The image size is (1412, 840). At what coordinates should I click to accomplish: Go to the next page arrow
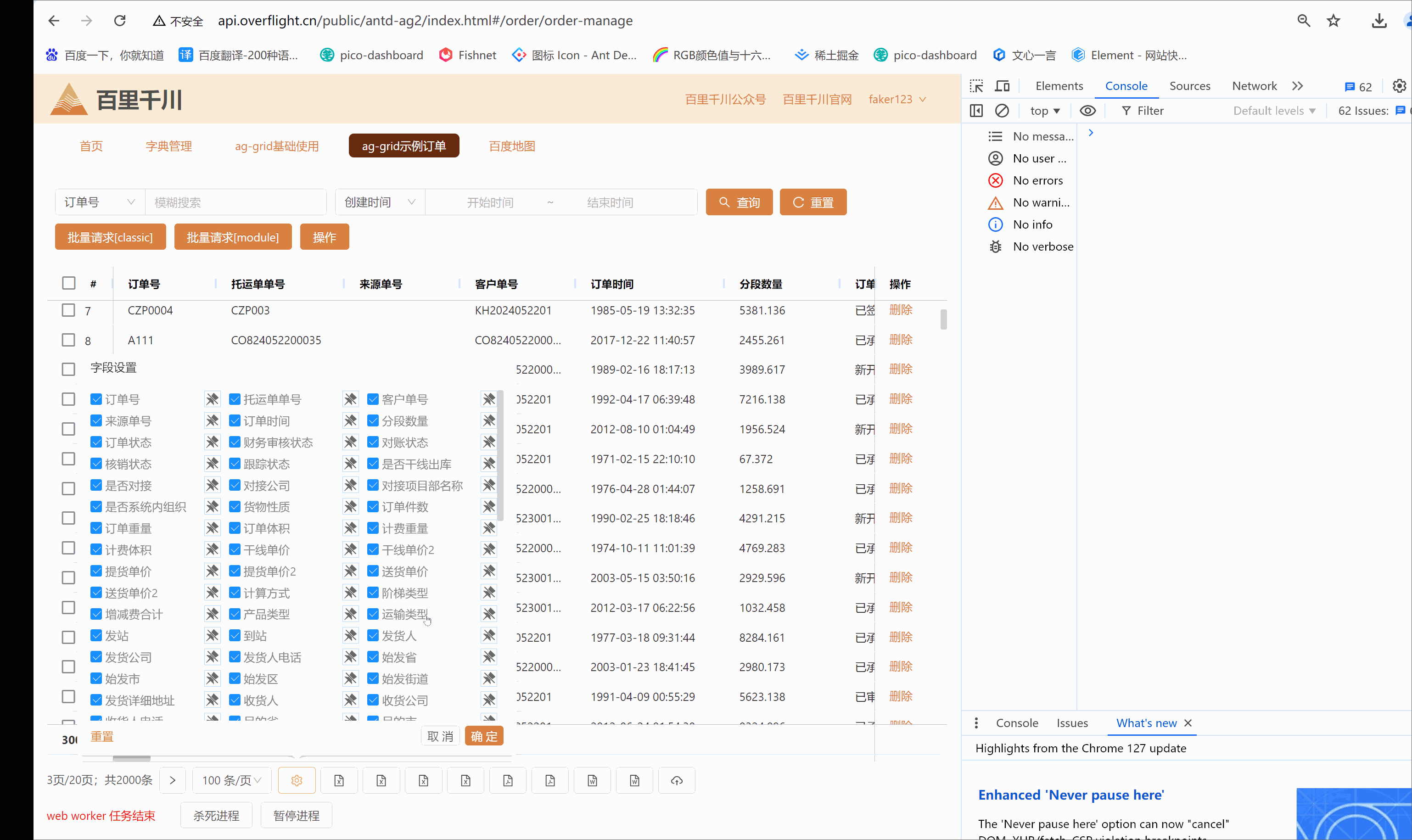pyautogui.click(x=173, y=781)
